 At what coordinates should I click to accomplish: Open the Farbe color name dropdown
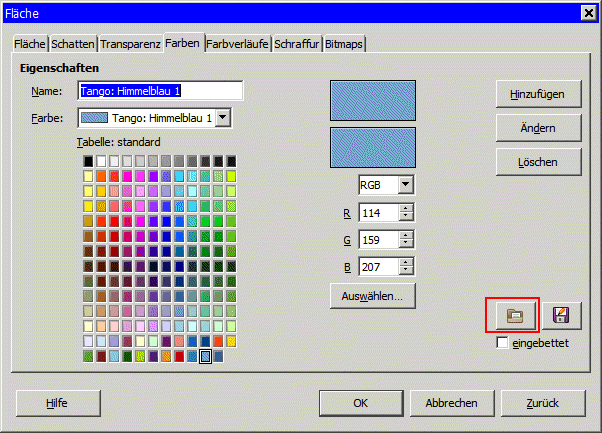[223, 118]
